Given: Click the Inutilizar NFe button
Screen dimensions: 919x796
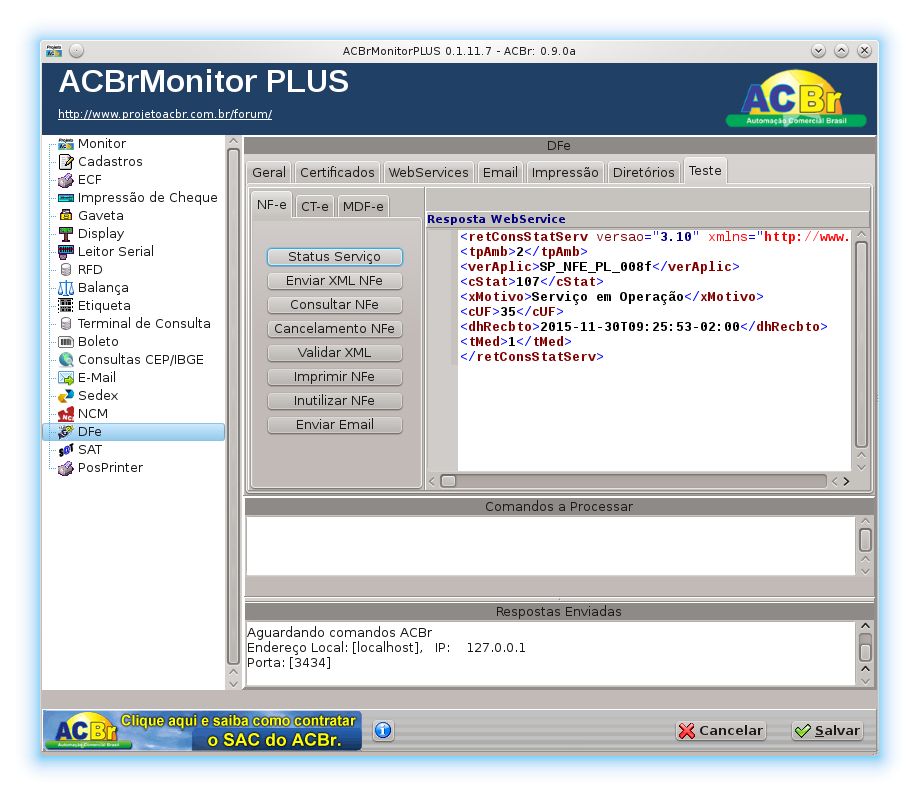Looking at the screenshot, I should [335, 401].
